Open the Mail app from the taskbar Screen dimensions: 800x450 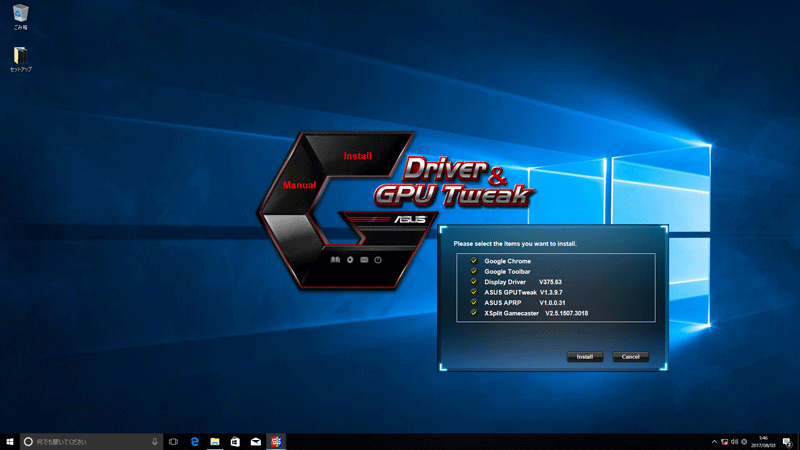click(256, 441)
